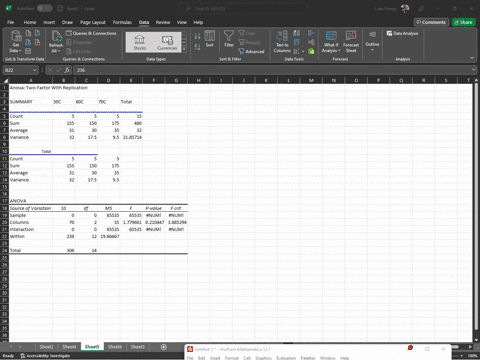The width and height of the screenshot is (480, 360).
Task: Switch to the Review tab
Action: tap(163, 22)
